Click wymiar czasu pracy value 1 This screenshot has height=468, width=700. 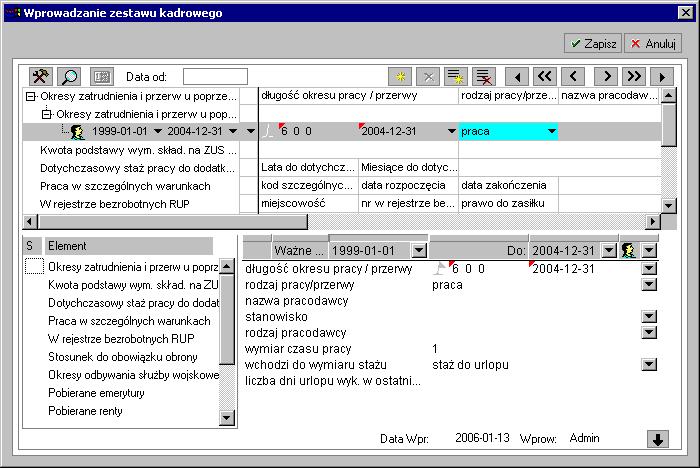pos(435,349)
